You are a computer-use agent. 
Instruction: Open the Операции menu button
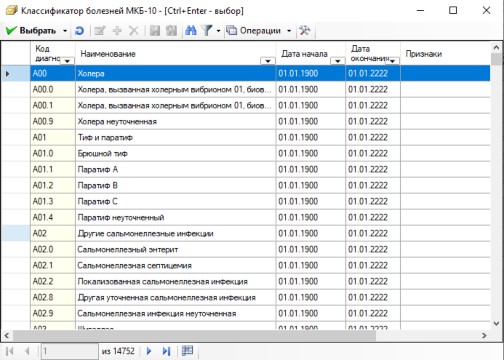click(254, 31)
